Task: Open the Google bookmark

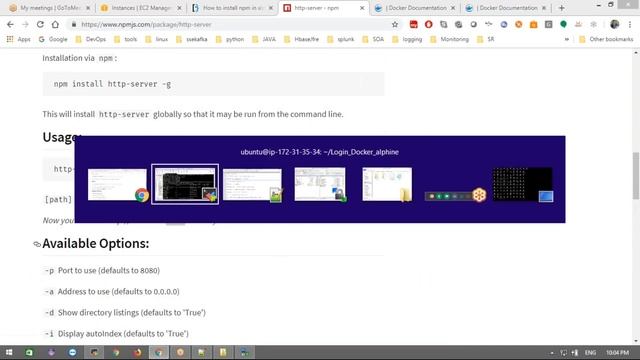Action: (53, 39)
